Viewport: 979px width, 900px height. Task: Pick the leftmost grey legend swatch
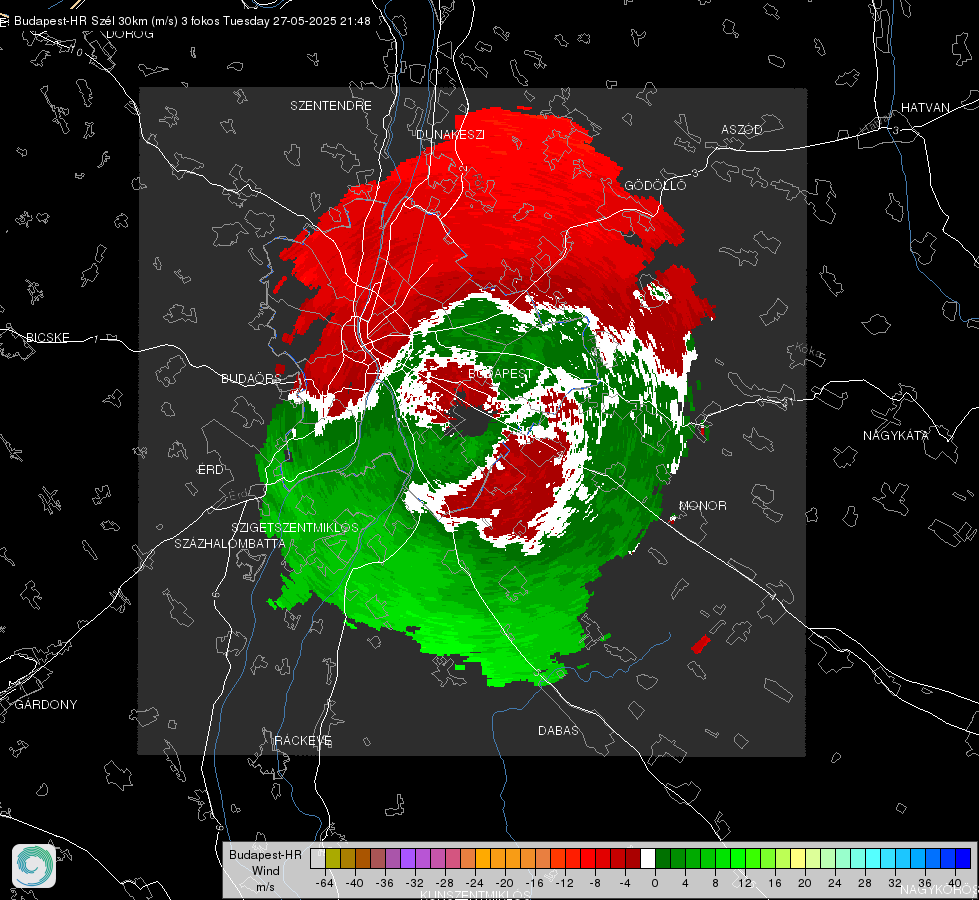click(318, 858)
